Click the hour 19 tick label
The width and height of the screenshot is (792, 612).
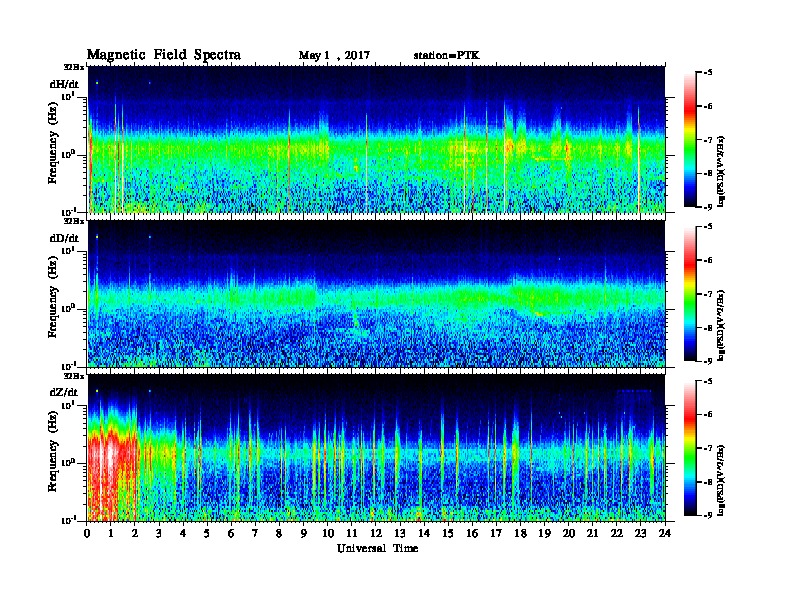tap(545, 533)
